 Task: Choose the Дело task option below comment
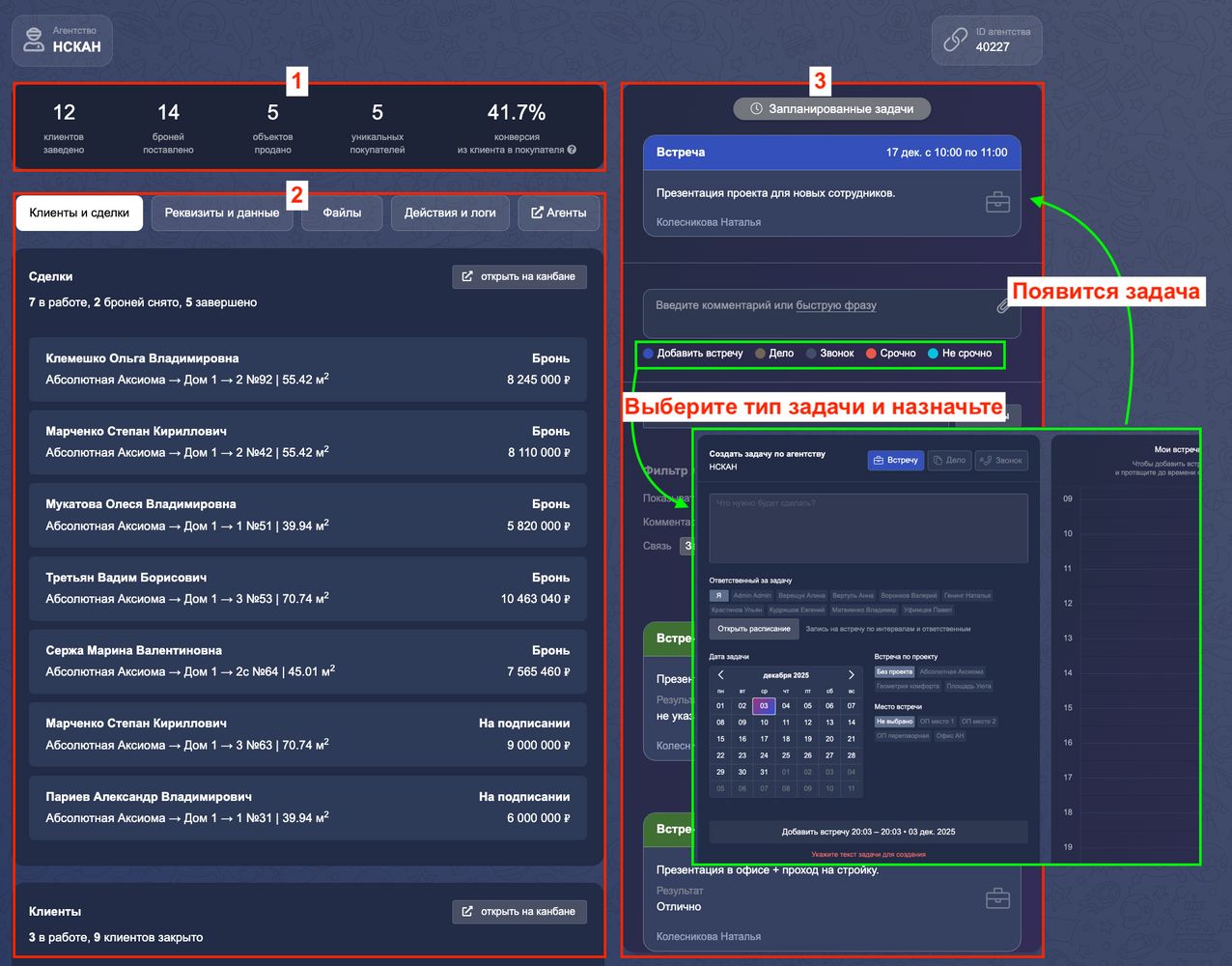774,354
